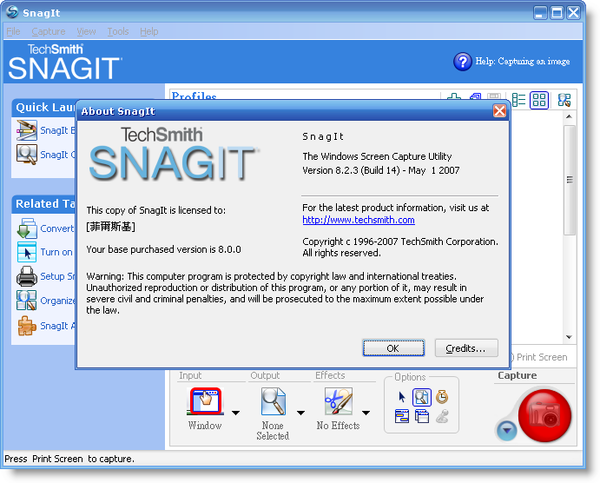The height and width of the screenshot is (483, 600).
Task: Open the capture mode blue arrow dropdown
Action: coord(507,430)
